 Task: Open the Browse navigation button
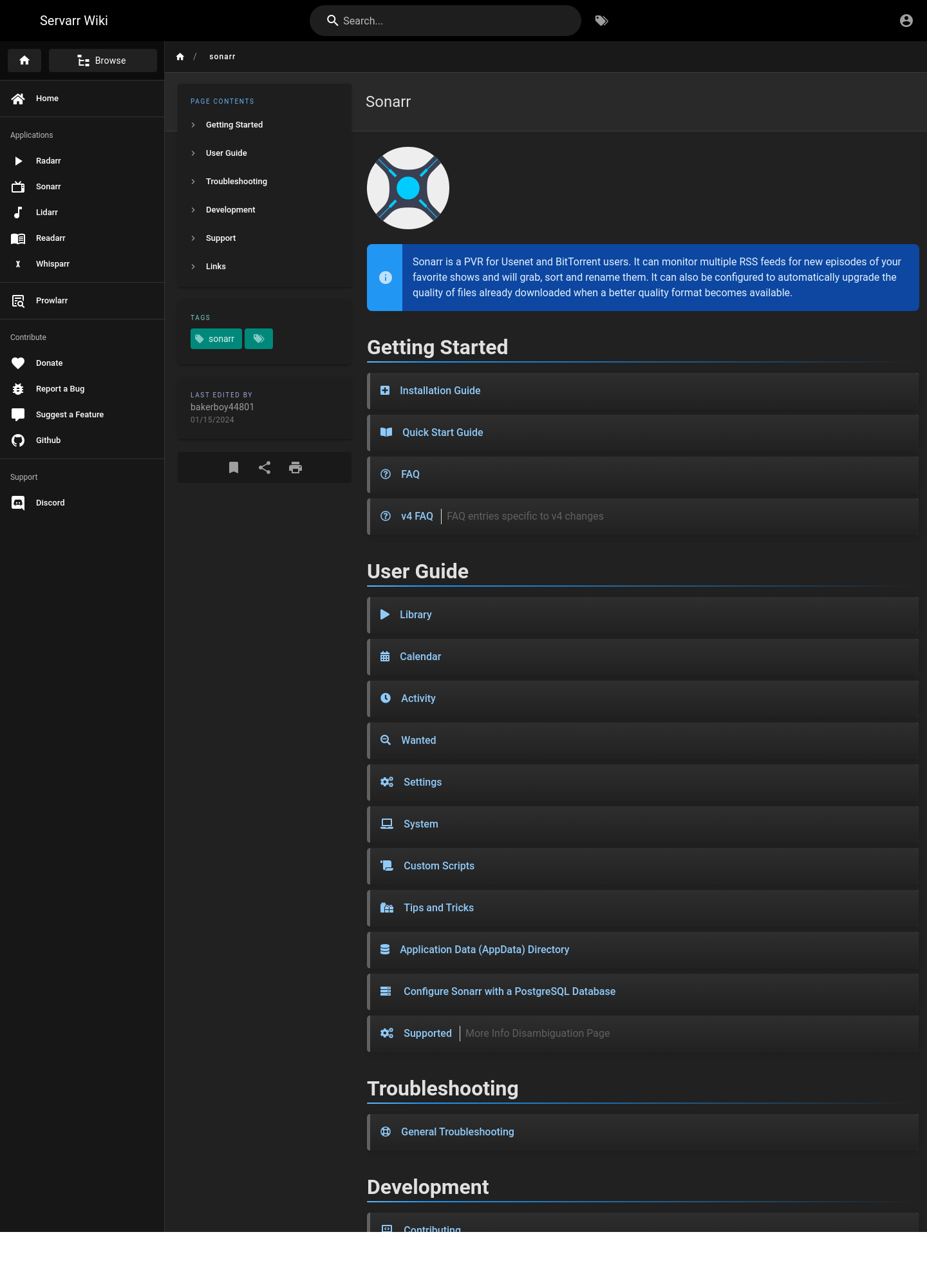[103, 61]
